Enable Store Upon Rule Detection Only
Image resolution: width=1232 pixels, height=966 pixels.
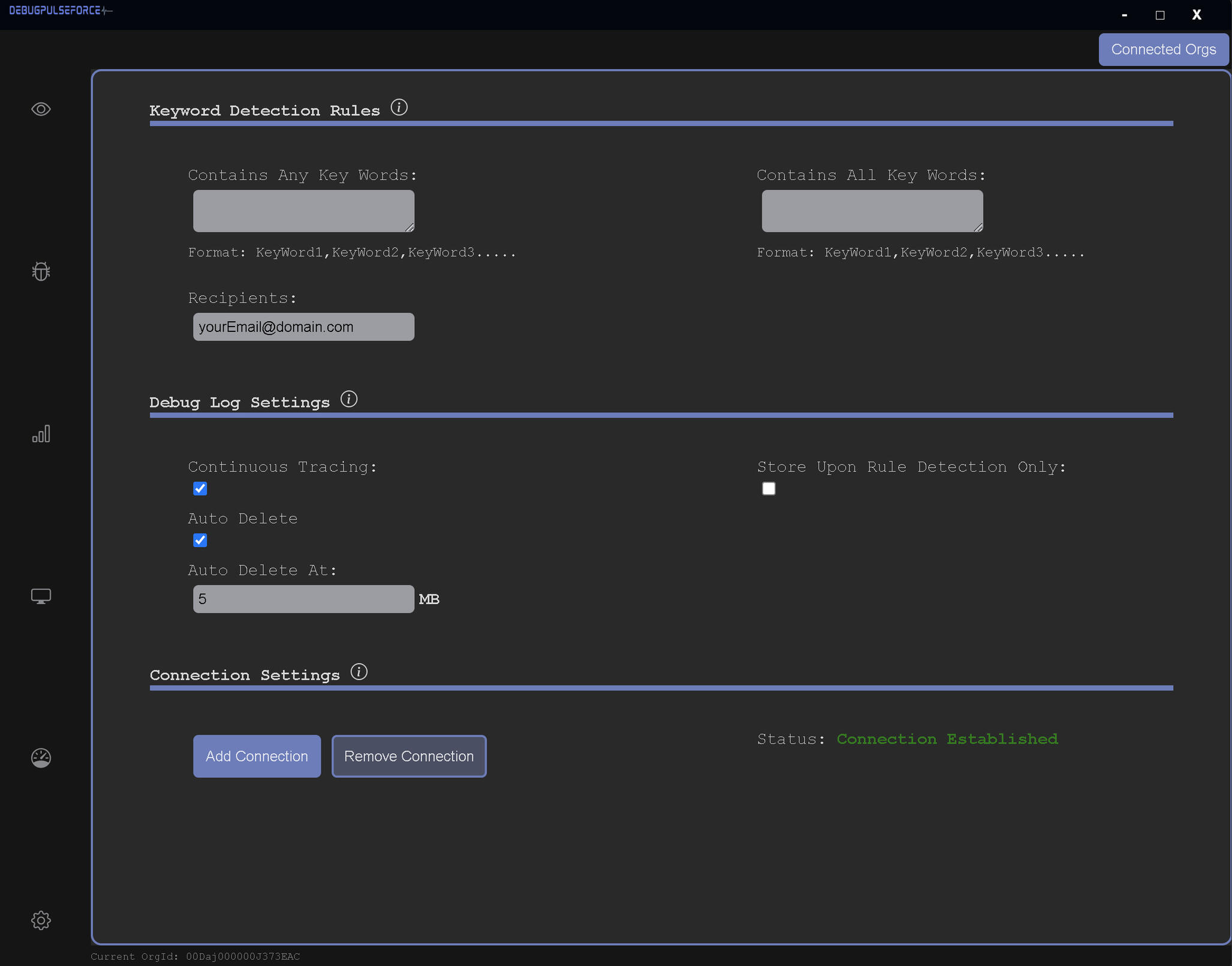click(769, 488)
